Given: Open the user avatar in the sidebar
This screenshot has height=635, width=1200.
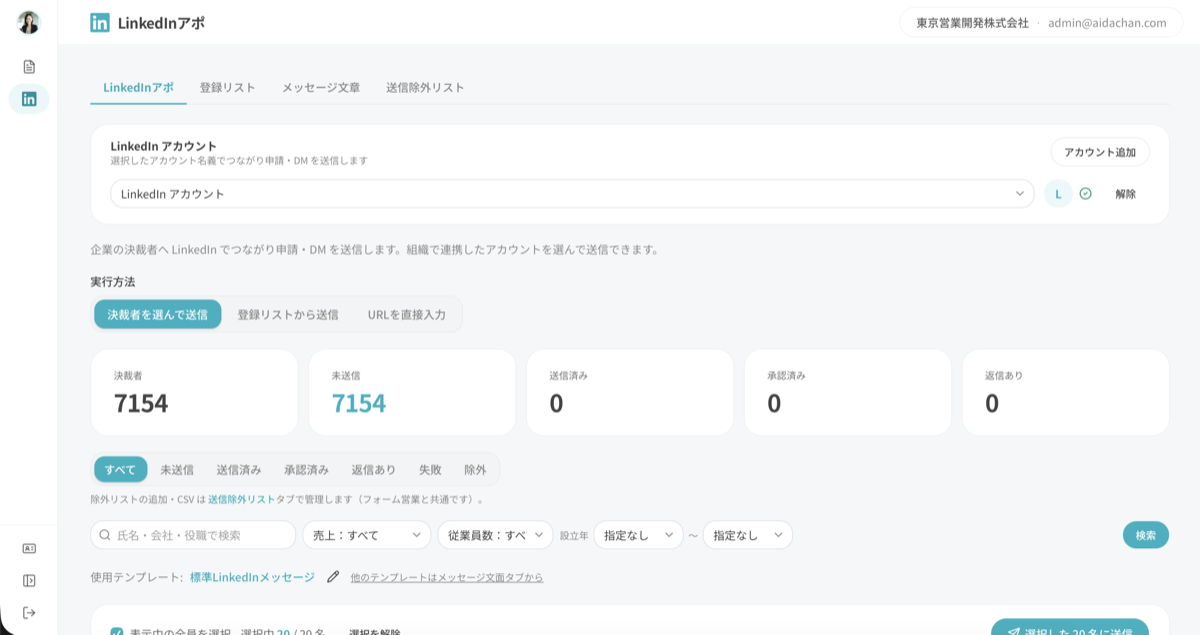Looking at the screenshot, I should [x=29, y=22].
